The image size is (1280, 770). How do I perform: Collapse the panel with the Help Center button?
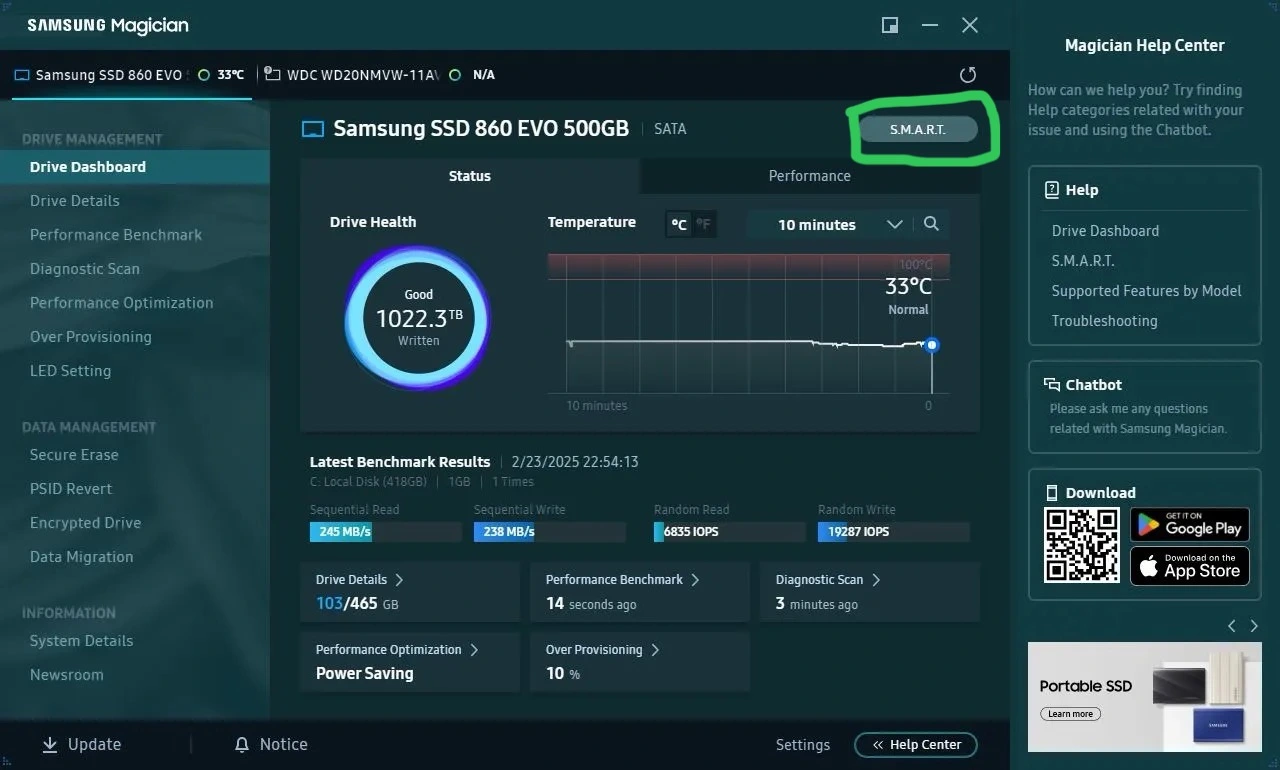click(x=916, y=745)
